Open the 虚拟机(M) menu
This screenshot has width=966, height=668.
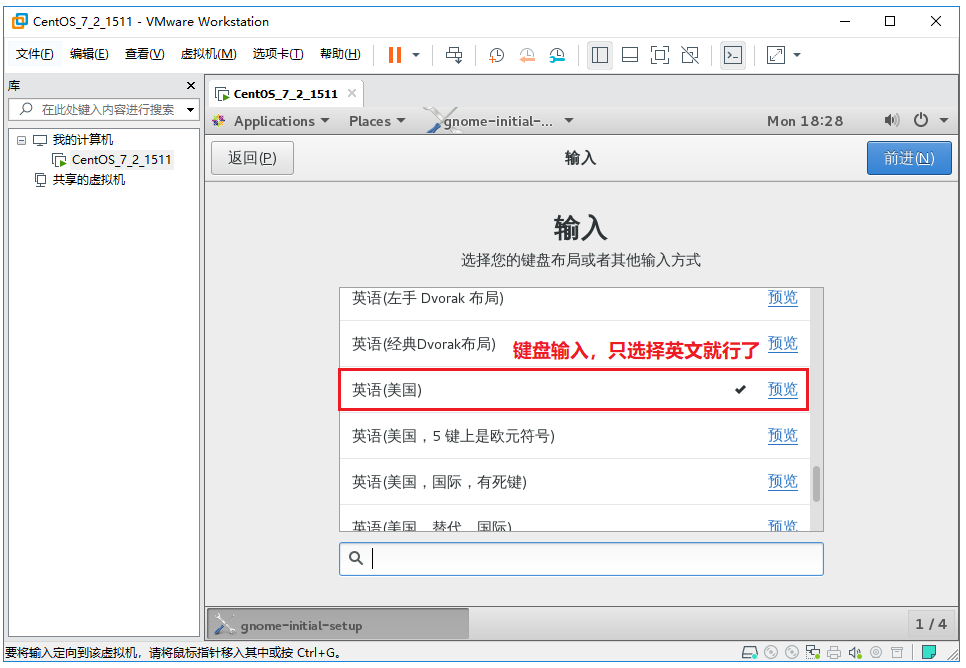coord(208,54)
